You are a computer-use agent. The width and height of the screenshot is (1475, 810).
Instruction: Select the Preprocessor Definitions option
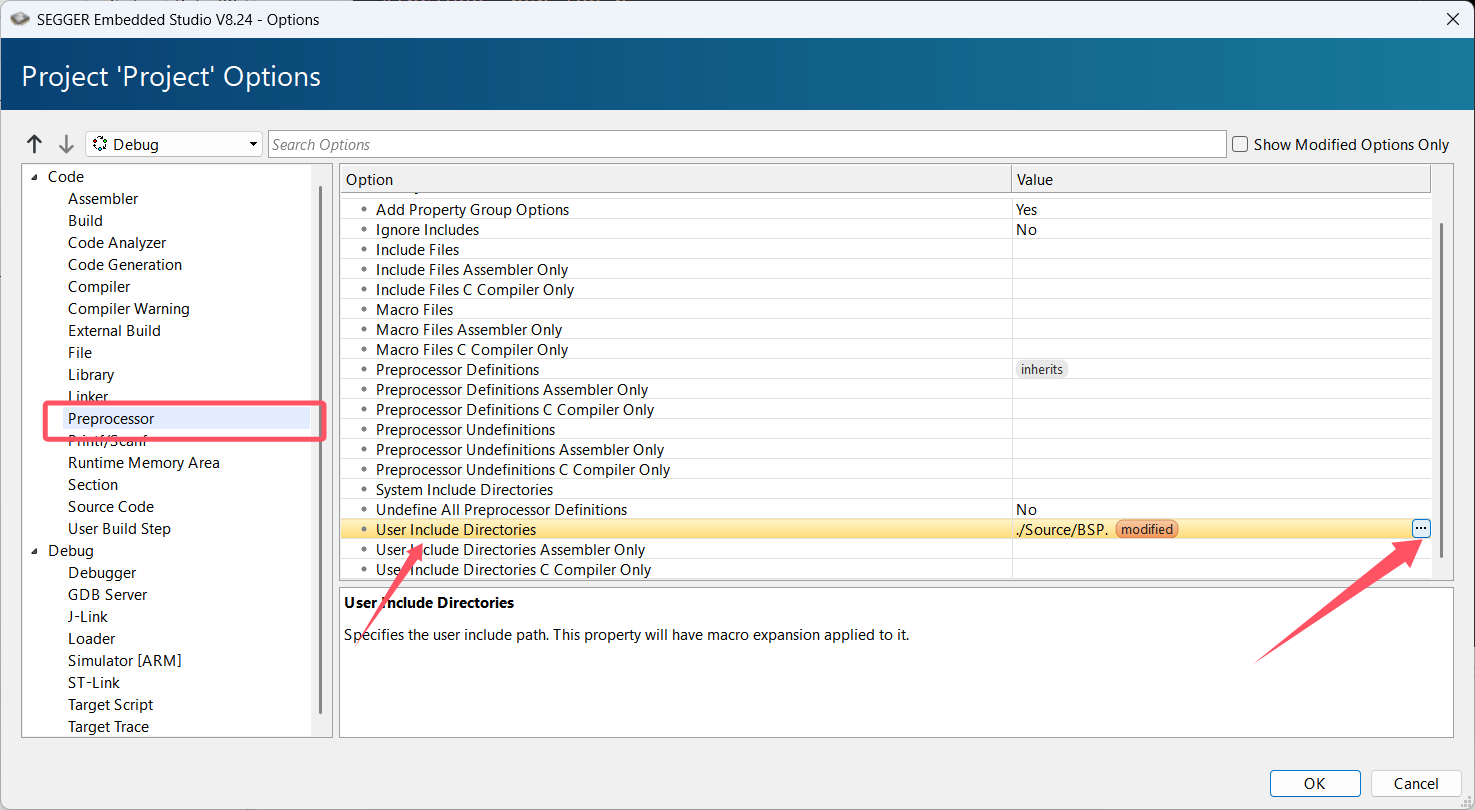886,370
